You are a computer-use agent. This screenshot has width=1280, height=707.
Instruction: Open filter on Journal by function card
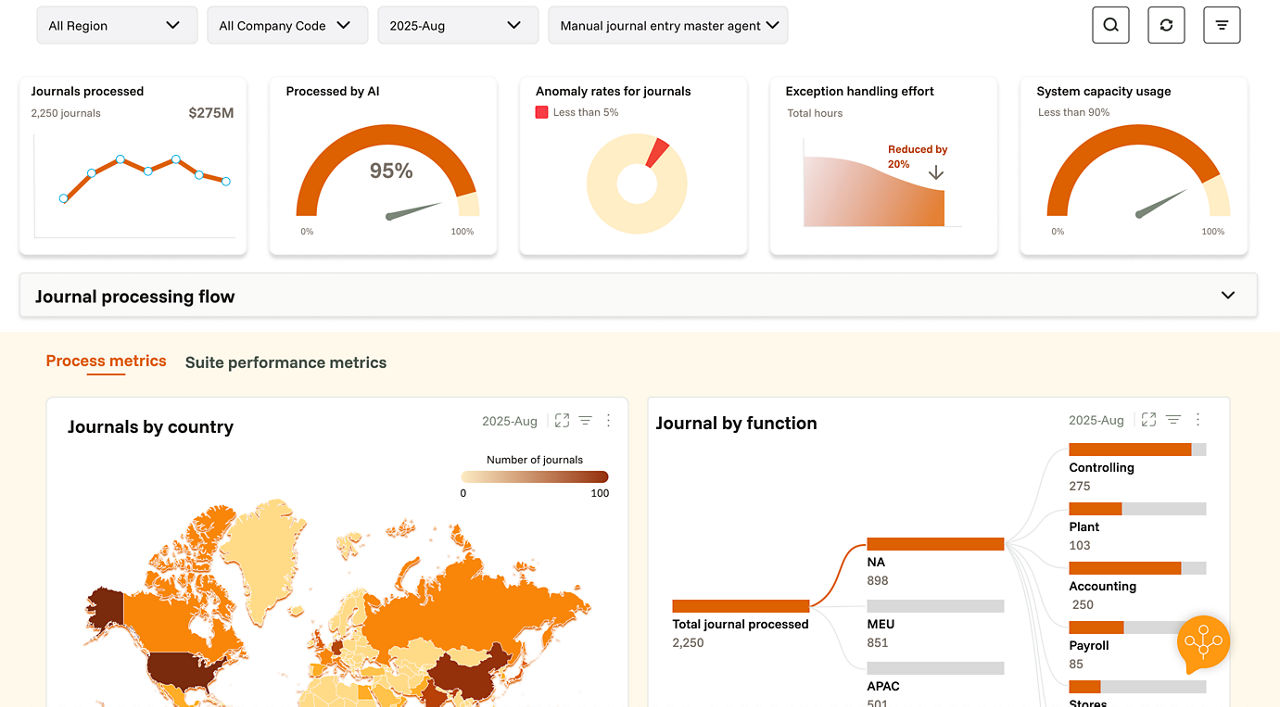pyautogui.click(x=1173, y=420)
